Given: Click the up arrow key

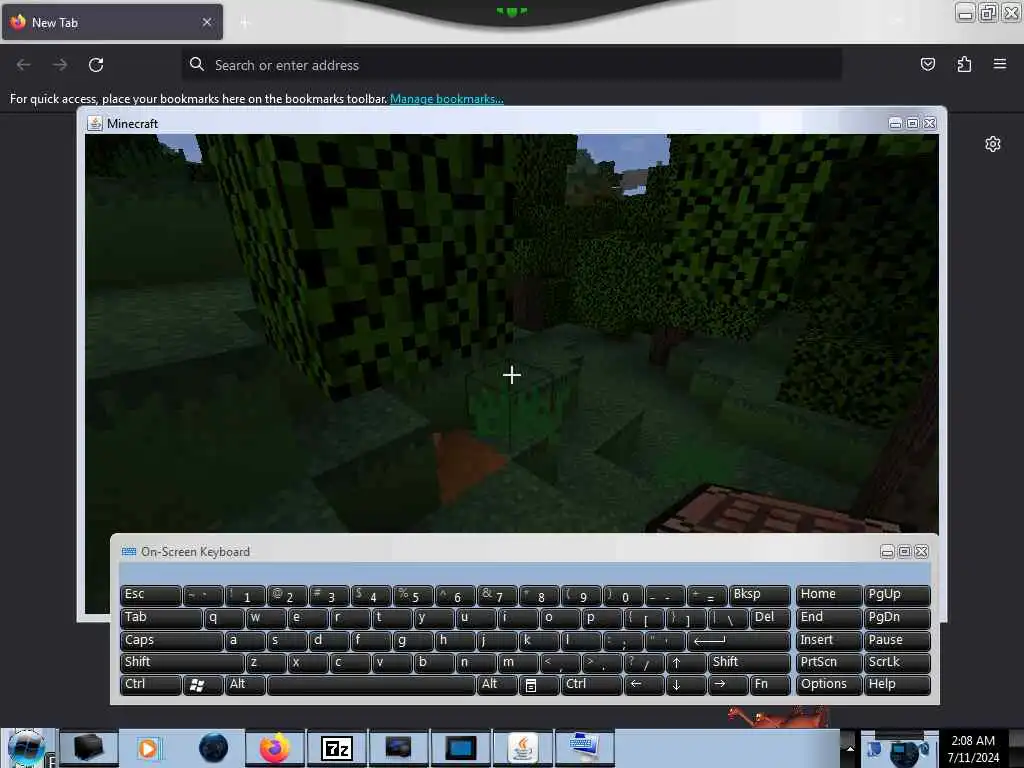Looking at the screenshot, I should click(686, 662).
